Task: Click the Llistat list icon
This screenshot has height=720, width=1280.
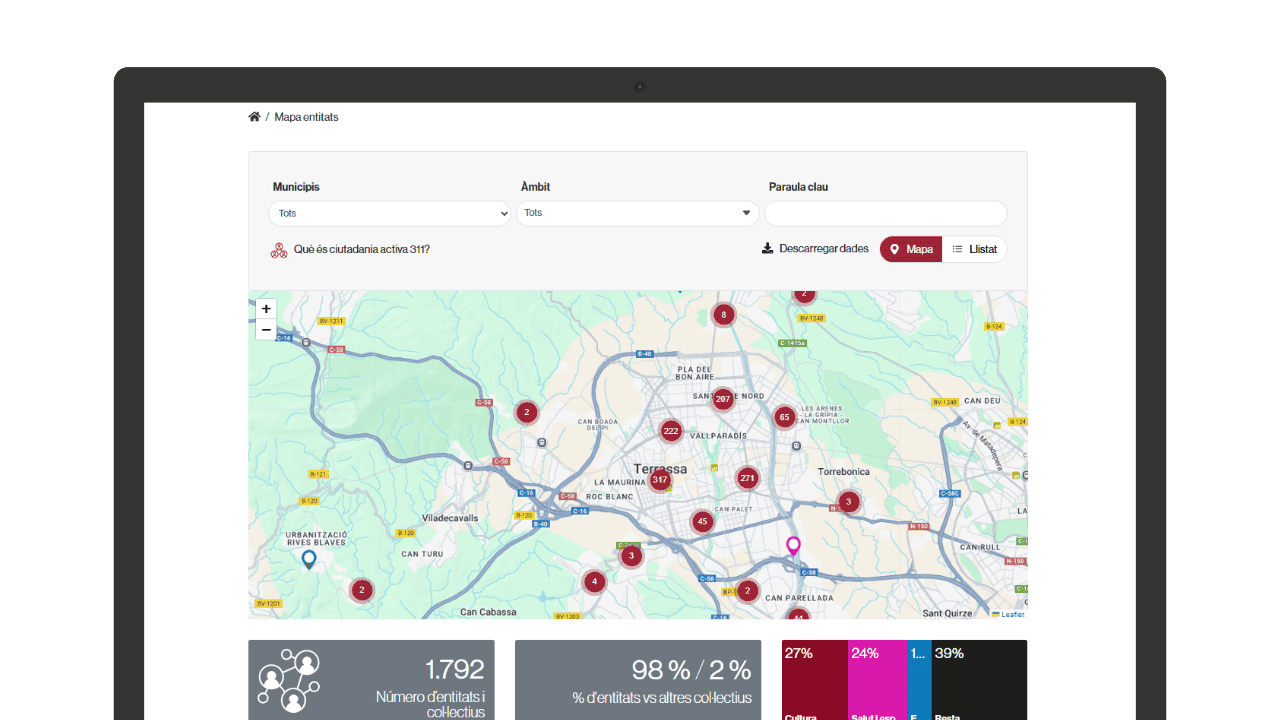Action: point(957,248)
